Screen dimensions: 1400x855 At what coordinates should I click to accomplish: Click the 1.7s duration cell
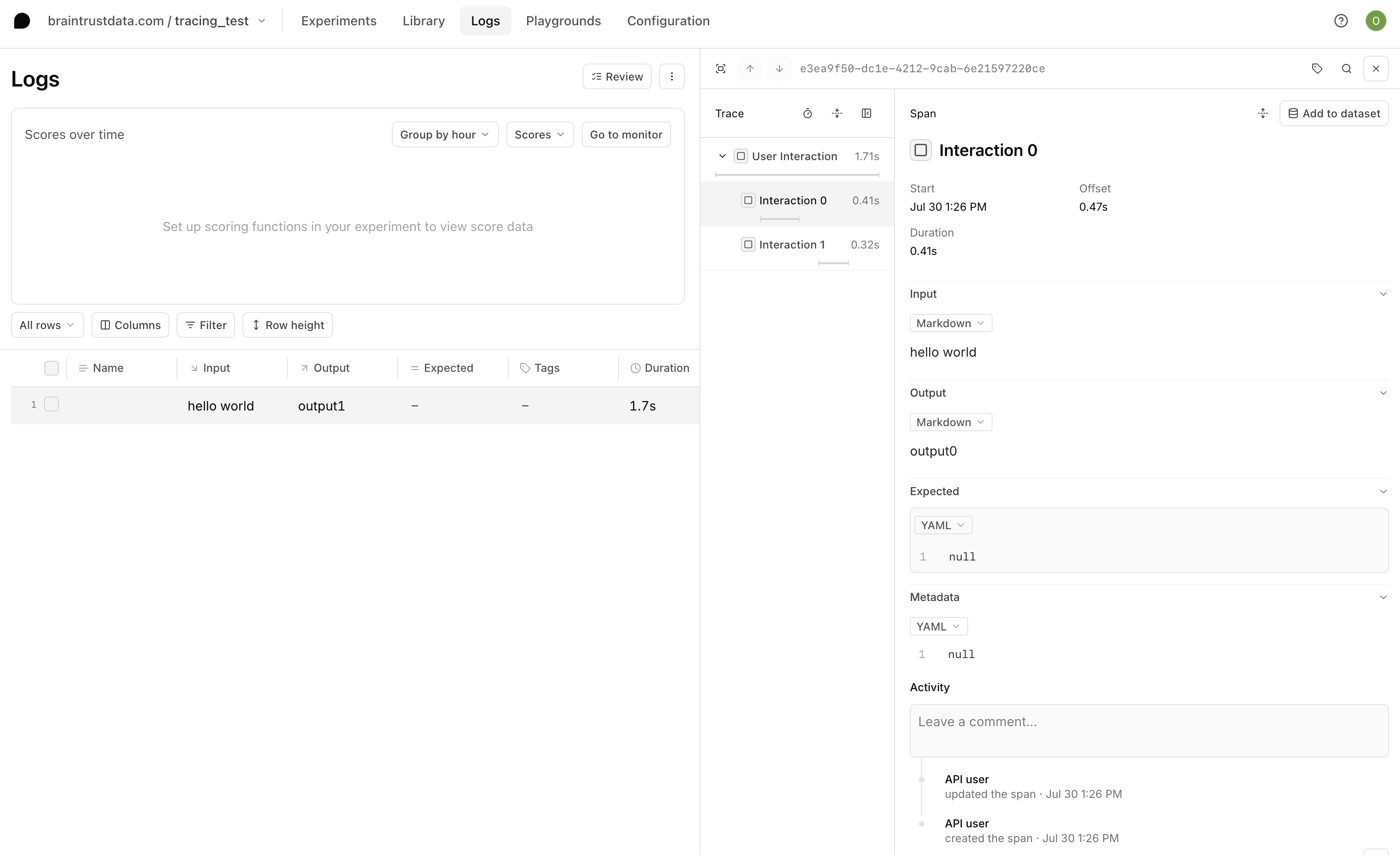click(x=643, y=406)
